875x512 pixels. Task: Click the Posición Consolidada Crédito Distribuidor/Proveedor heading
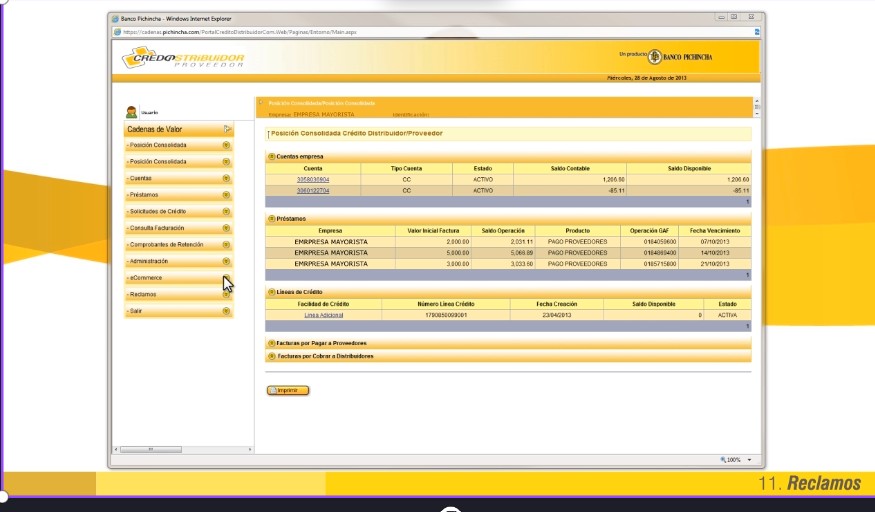(x=357, y=134)
